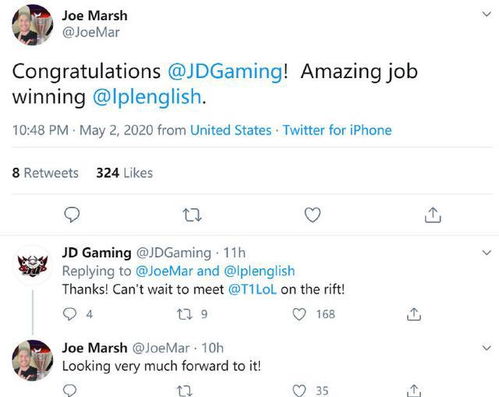This screenshot has height=397, width=499.
Task: Reply to the 'Looking very much forward' tweet
Action: (x=70, y=390)
